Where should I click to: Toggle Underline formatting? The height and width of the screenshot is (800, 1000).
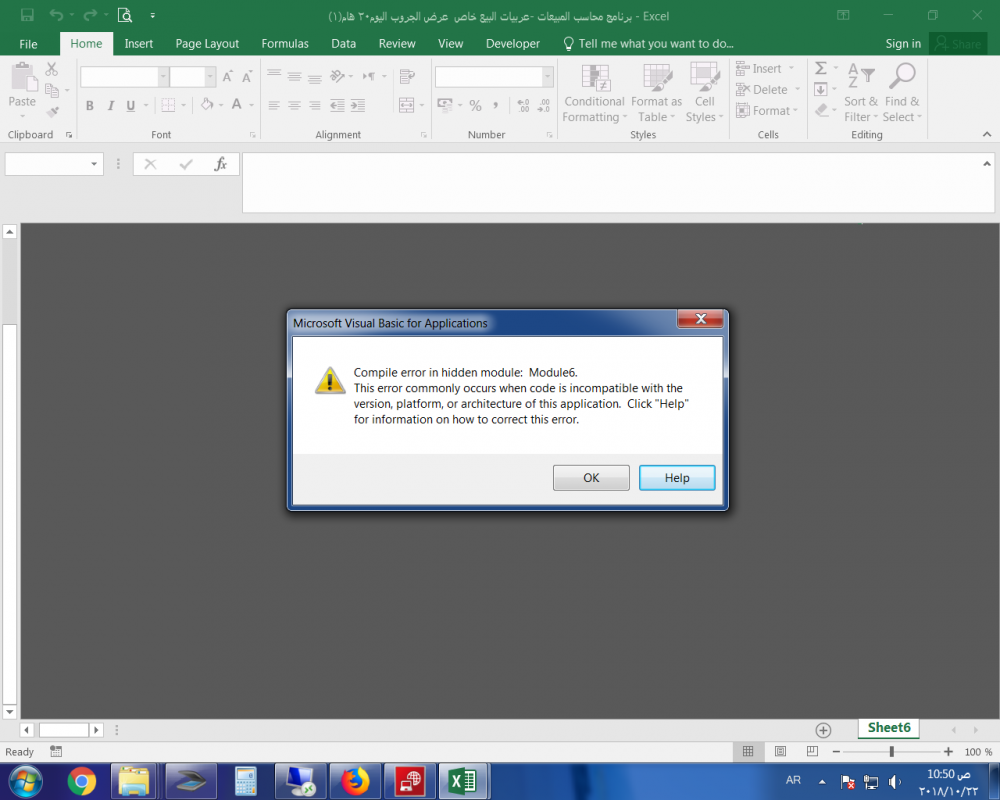131,106
